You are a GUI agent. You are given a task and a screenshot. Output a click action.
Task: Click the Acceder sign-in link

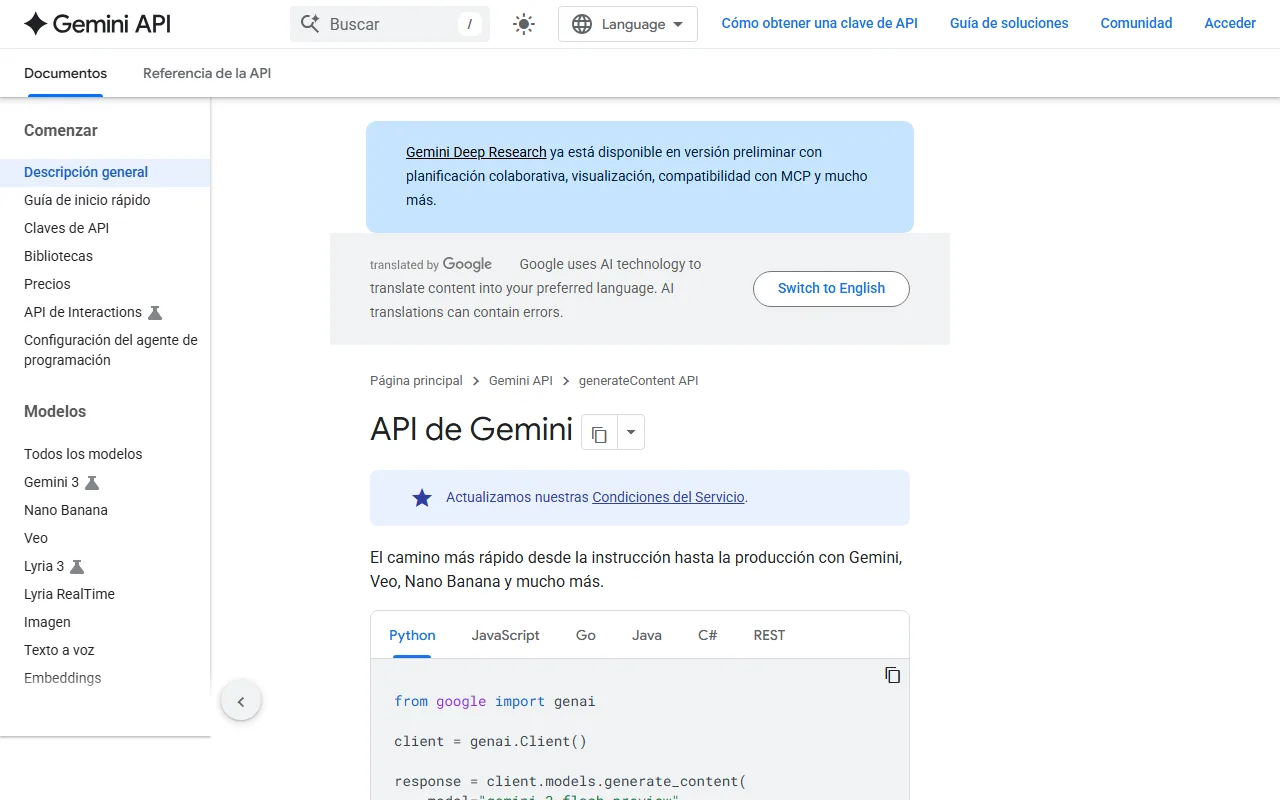tap(1230, 23)
